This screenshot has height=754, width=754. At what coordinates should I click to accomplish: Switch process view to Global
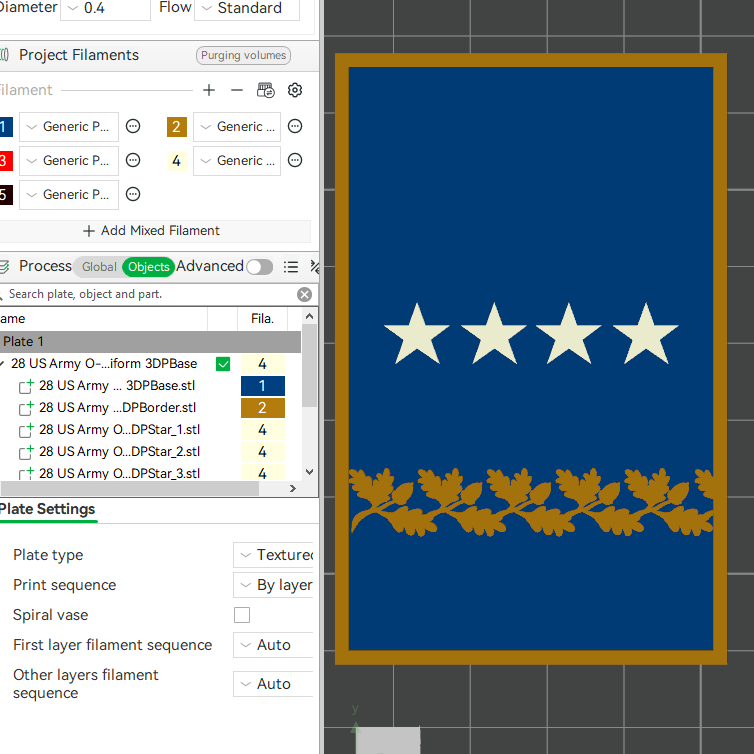[99, 267]
